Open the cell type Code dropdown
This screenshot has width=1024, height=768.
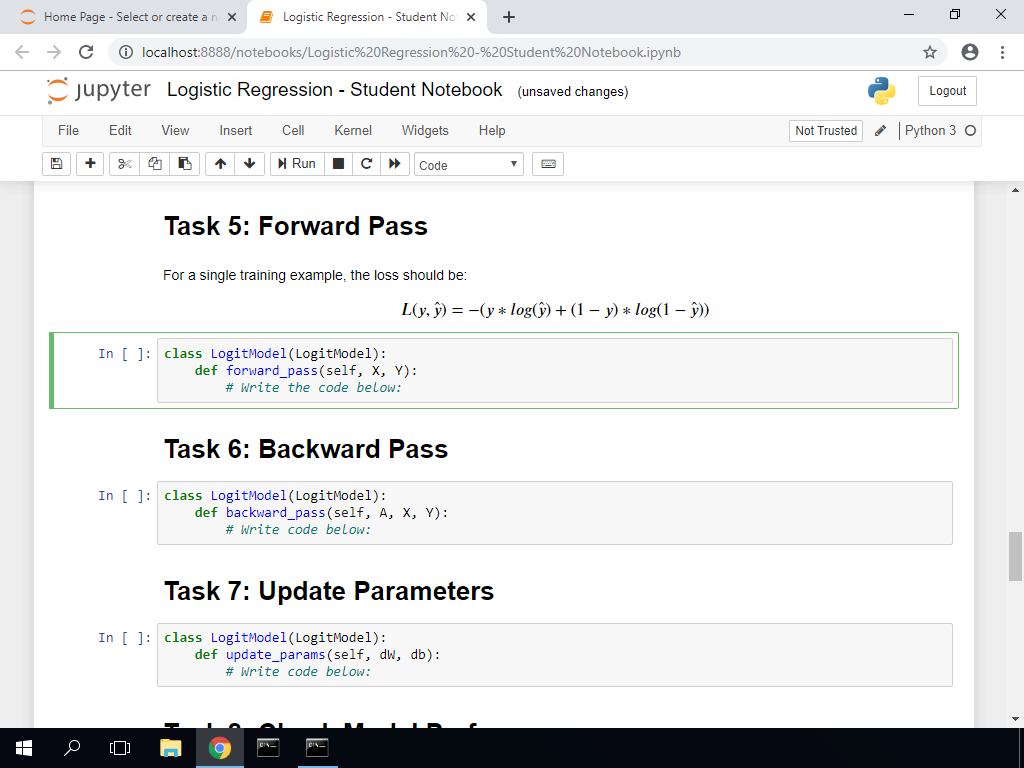click(x=468, y=165)
